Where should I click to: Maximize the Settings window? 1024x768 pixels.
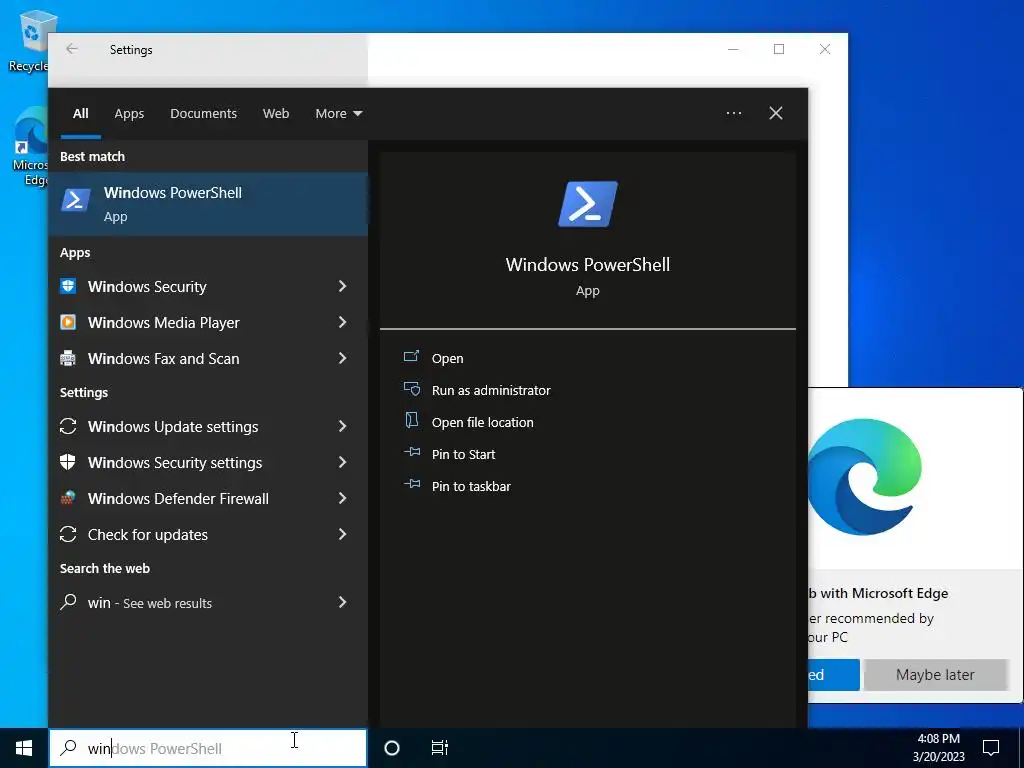pos(778,49)
